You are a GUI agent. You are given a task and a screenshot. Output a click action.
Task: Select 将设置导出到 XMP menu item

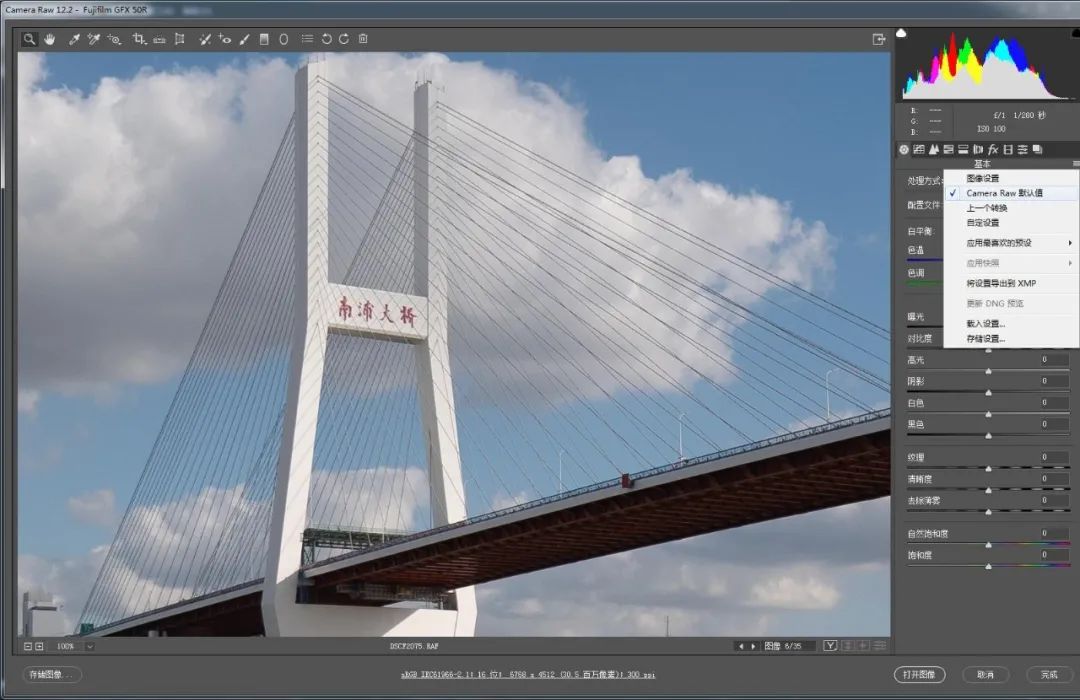(1001, 283)
